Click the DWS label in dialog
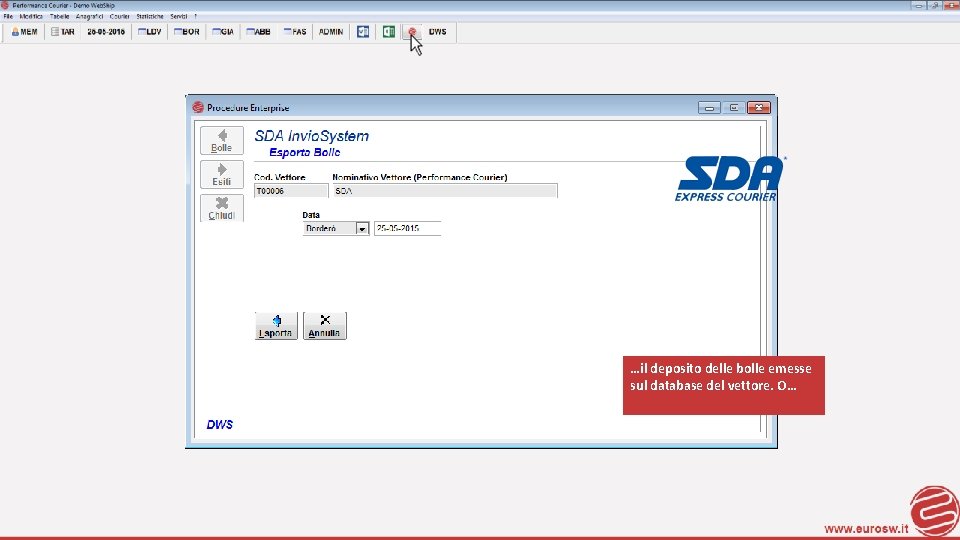 pyautogui.click(x=220, y=424)
